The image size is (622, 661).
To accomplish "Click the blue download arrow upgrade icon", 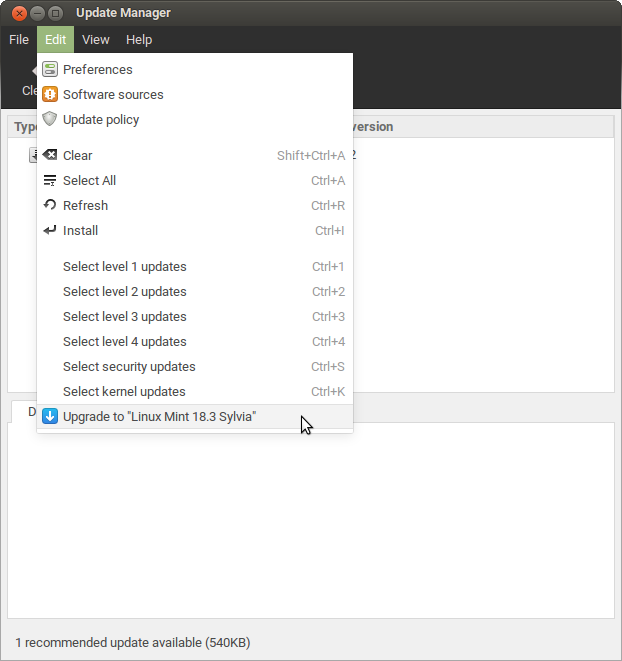I will tap(50, 416).
